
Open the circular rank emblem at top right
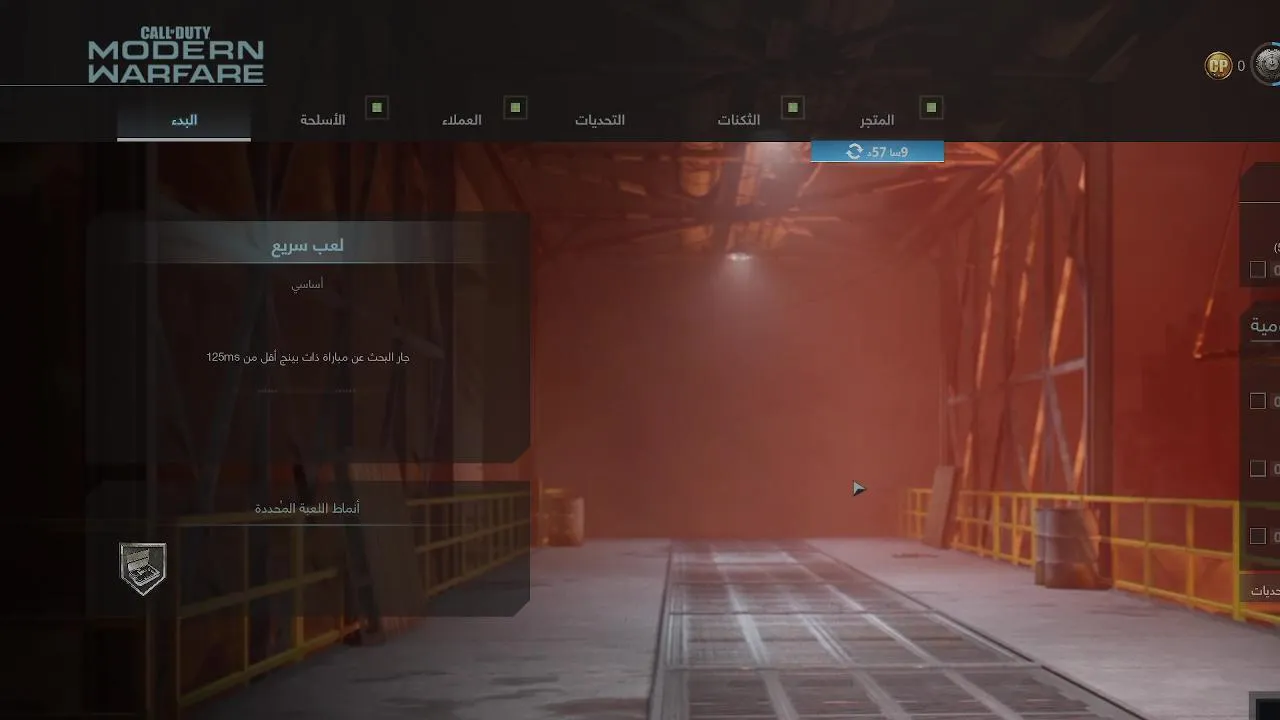tap(1267, 65)
